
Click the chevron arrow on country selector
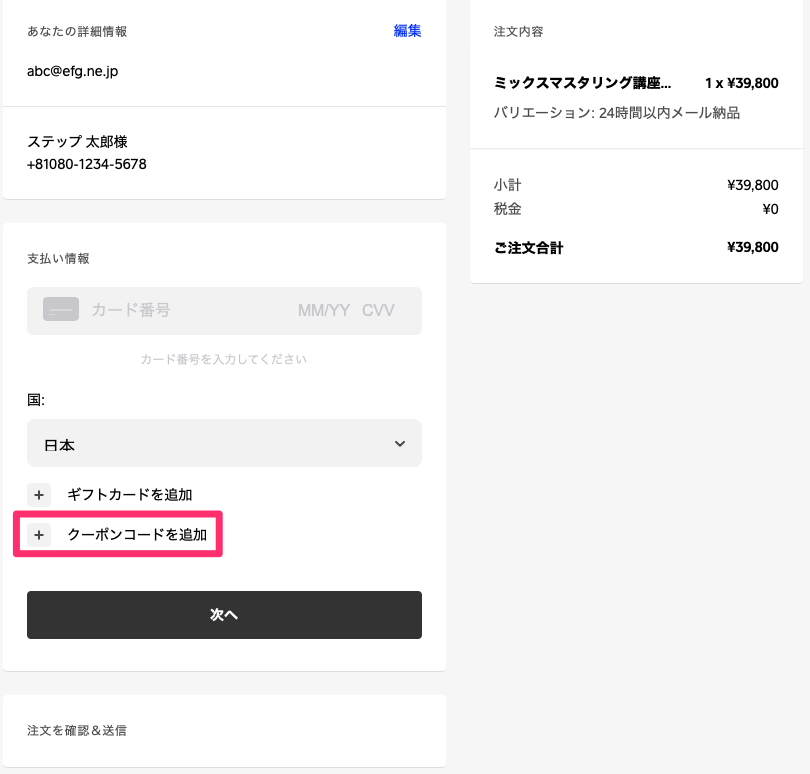pos(400,444)
